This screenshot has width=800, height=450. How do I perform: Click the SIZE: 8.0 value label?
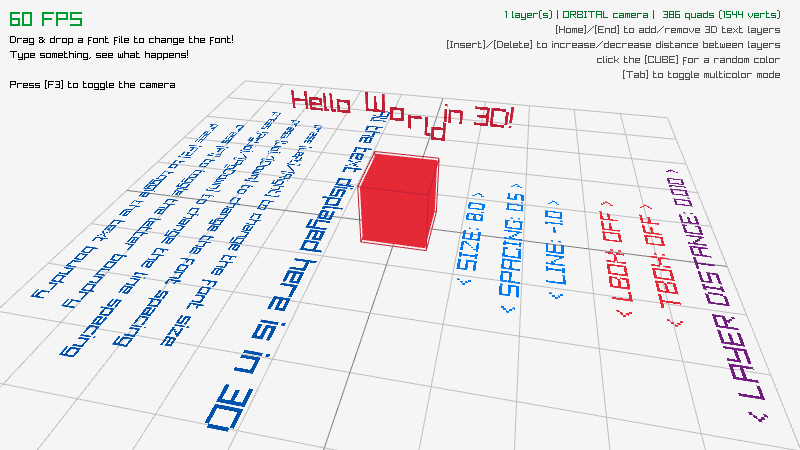point(472,233)
